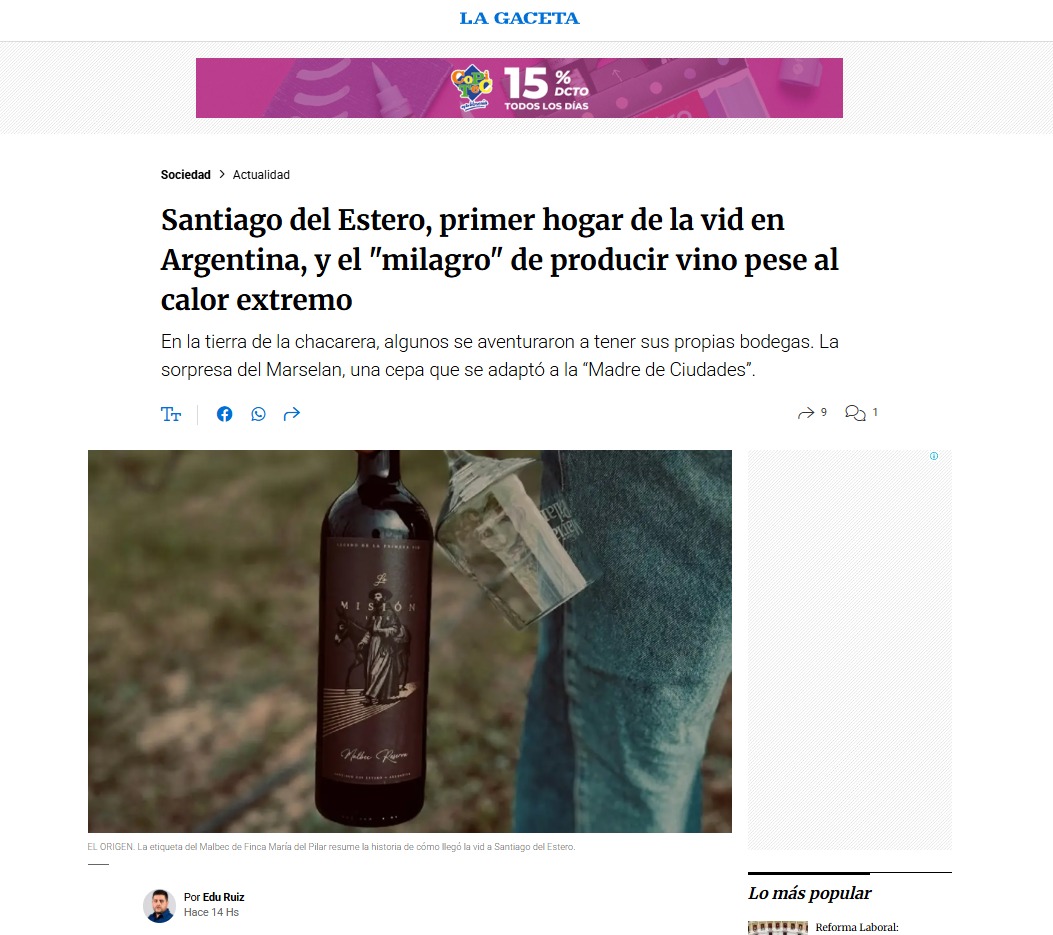Open the Copitec 15% discount banner
This screenshot has height=935, width=1053.
coord(519,88)
